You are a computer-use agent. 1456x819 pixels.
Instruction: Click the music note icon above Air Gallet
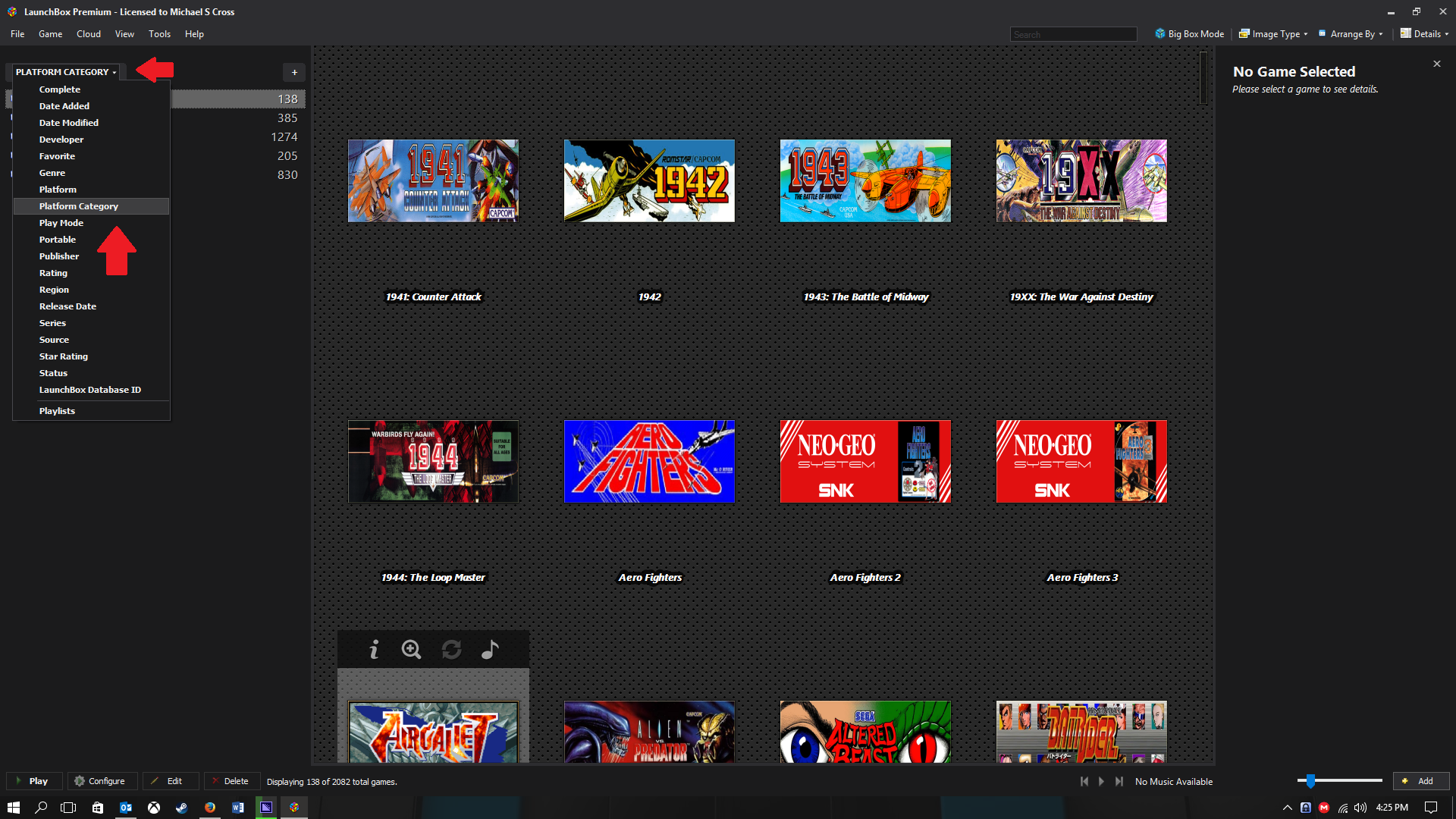pos(491,650)
